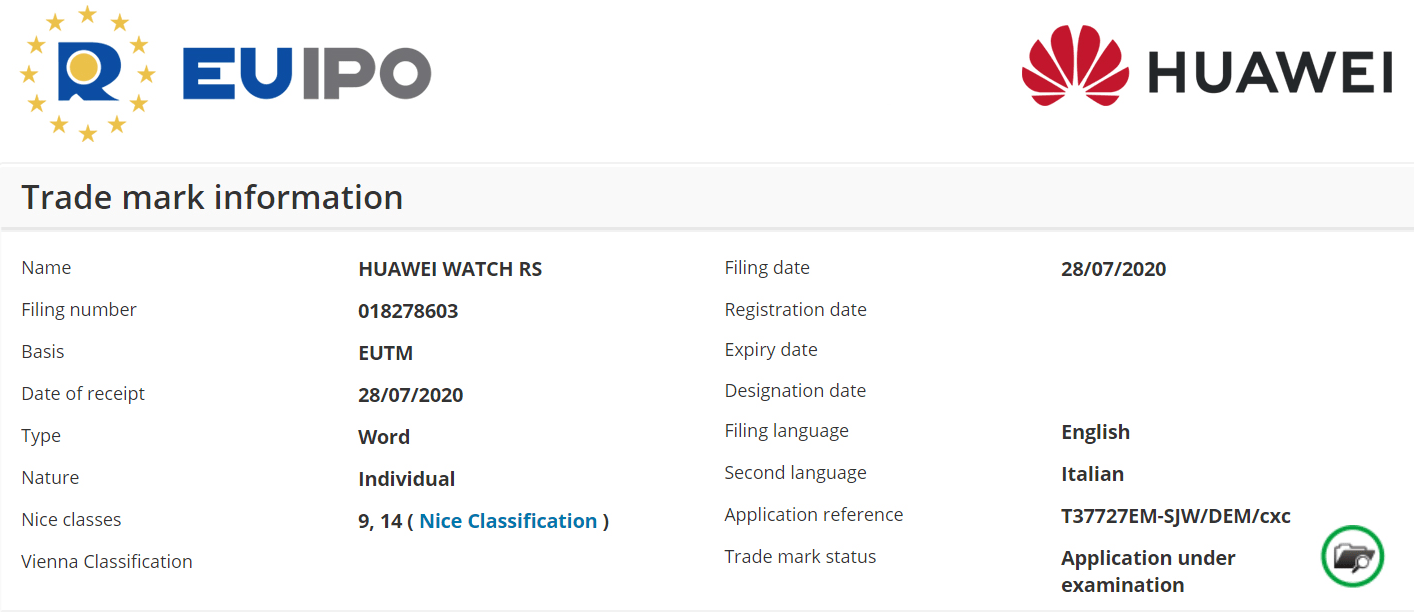Click the filing number 018278603
This screenshot has width=1414, height=612.
tap(408, 311)
